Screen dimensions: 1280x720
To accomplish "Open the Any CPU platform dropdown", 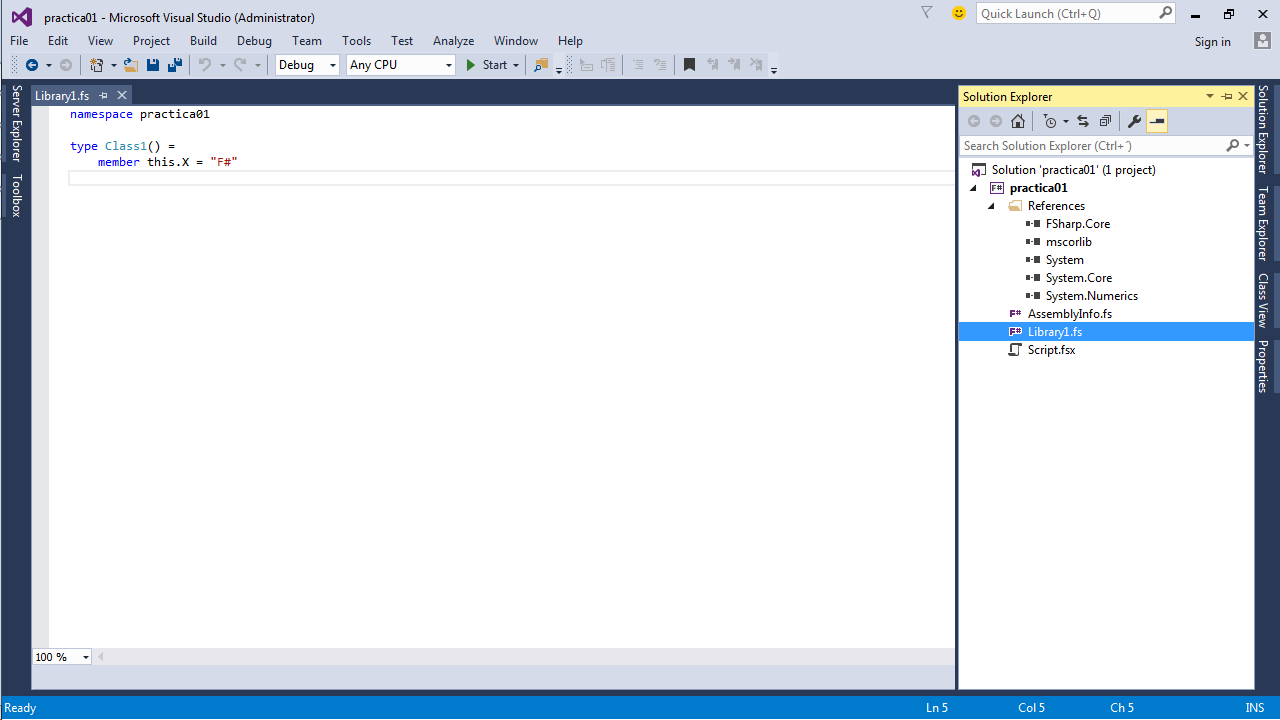I will pyautogui.click(x=400, y=65).
